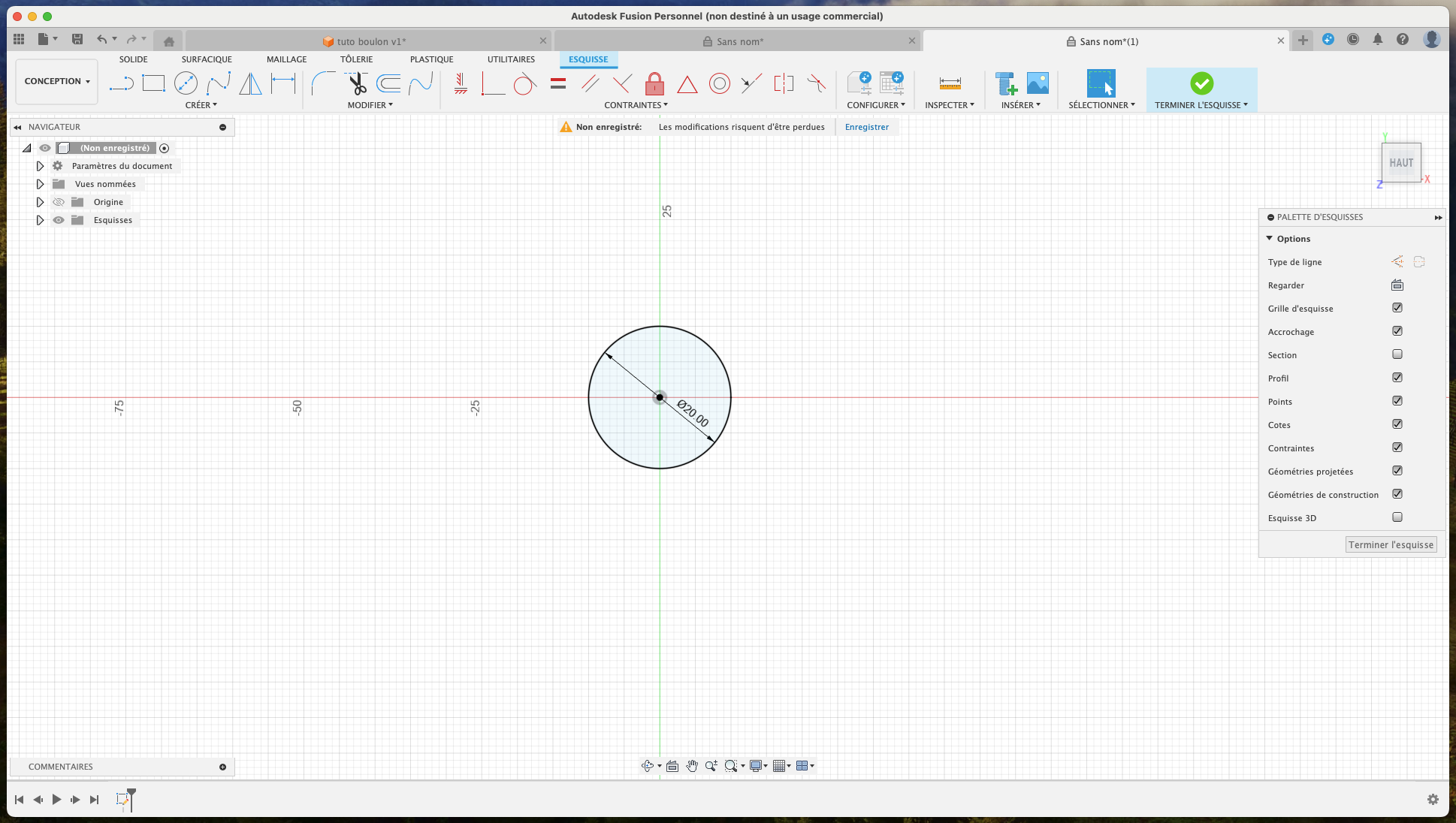
Task: Toggle the Accrochage checkbox
Action: [1397, 331]
